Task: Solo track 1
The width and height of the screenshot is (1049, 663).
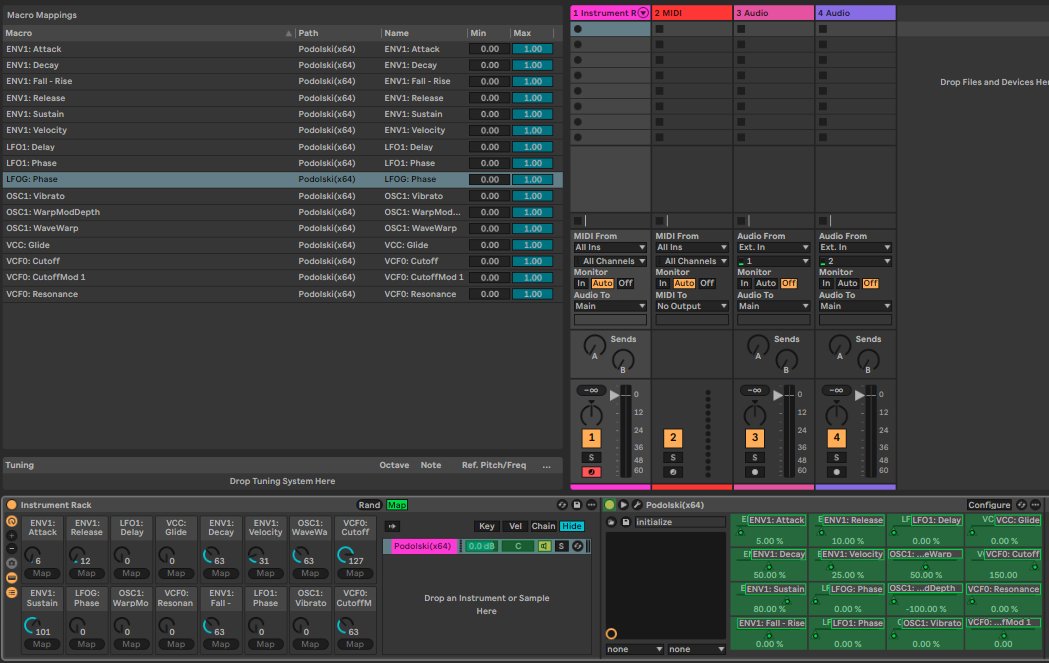Action: click(591, 458)
